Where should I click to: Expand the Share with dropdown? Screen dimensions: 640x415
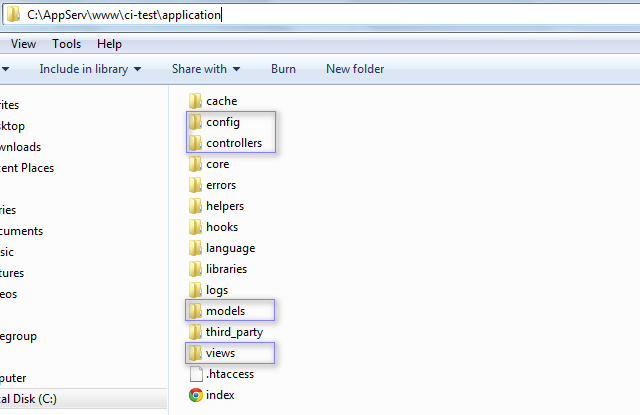point(206,69)
